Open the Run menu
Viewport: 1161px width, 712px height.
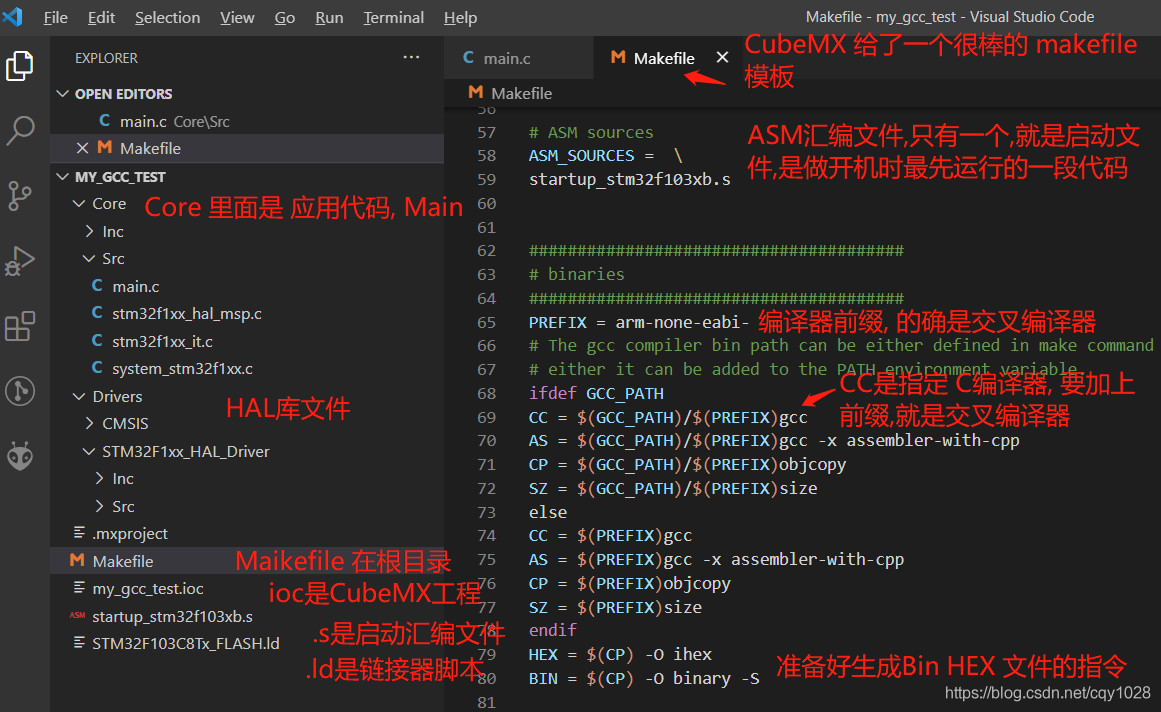coord(329,17)
